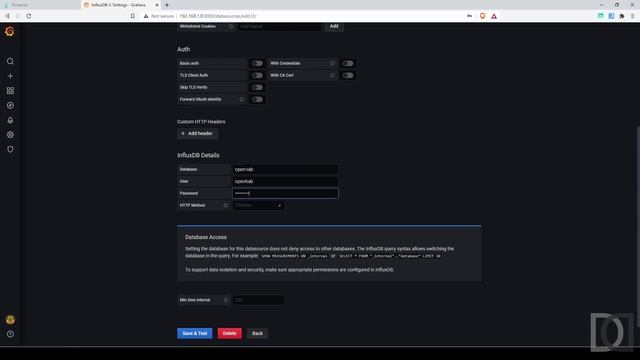The width and height of the screenshot is (640, 360).
Task: Toggle the Forward OAuth Identity switch
Action: coord(257,99)
